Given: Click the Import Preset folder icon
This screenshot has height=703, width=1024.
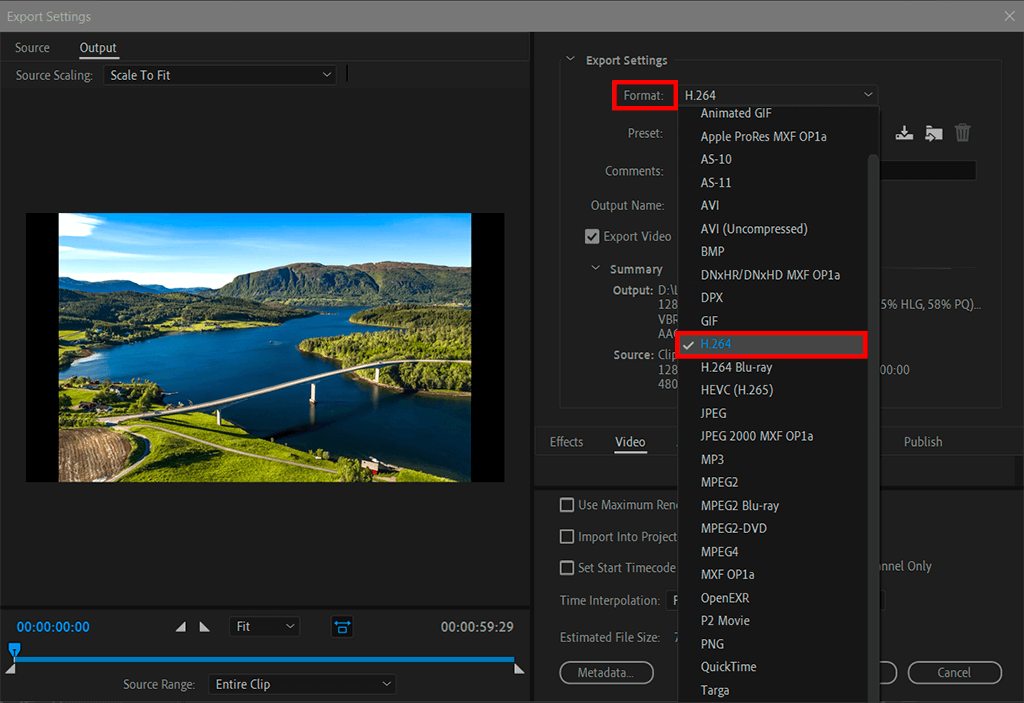Looking at the screenshot, I should tap(933, 133).
